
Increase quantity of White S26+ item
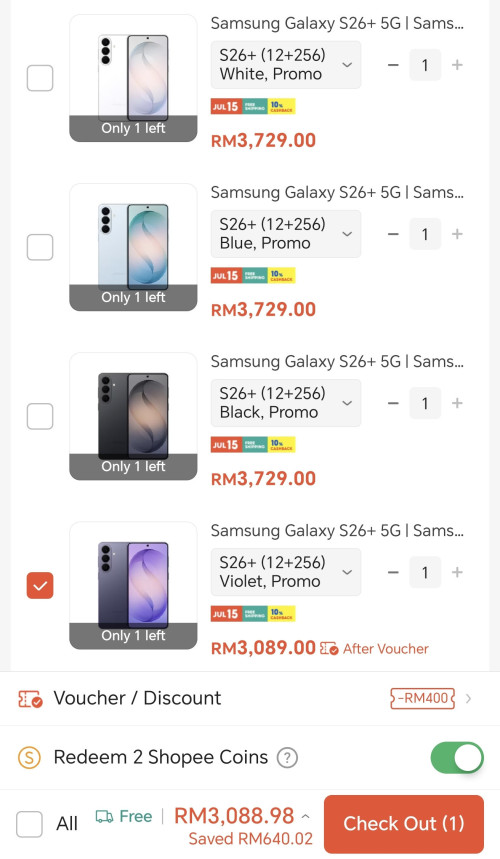point(457,65)
